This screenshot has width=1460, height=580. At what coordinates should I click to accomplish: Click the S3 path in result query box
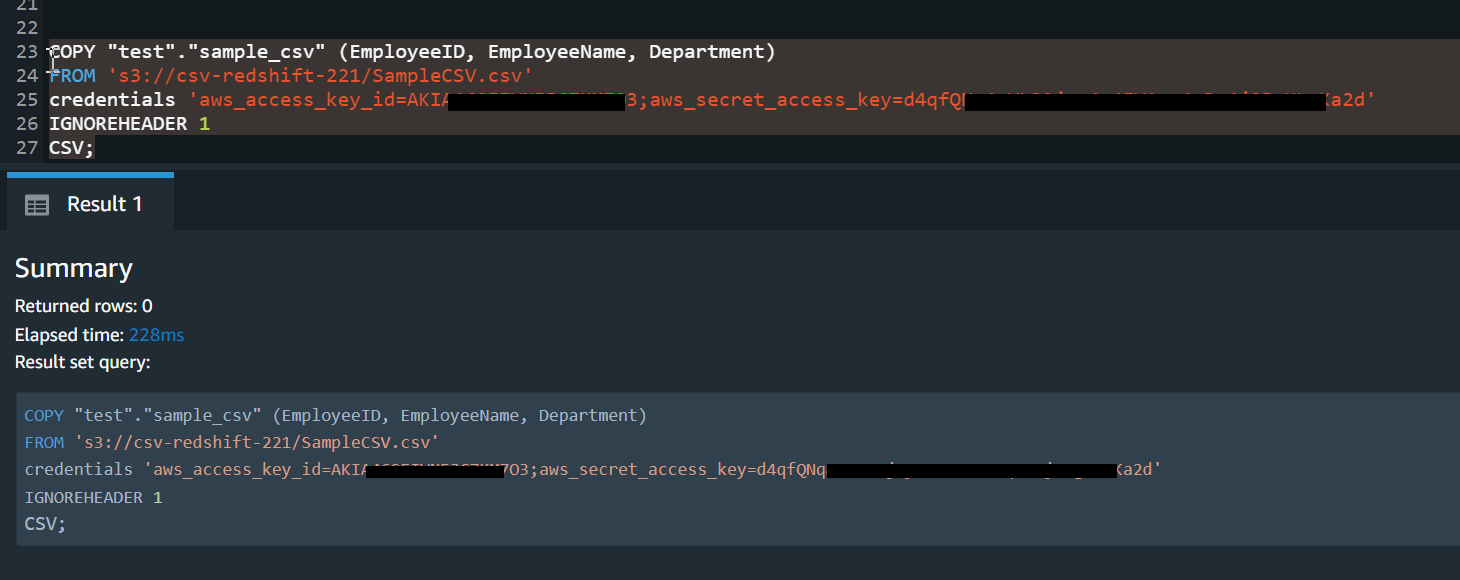point(255,442)
